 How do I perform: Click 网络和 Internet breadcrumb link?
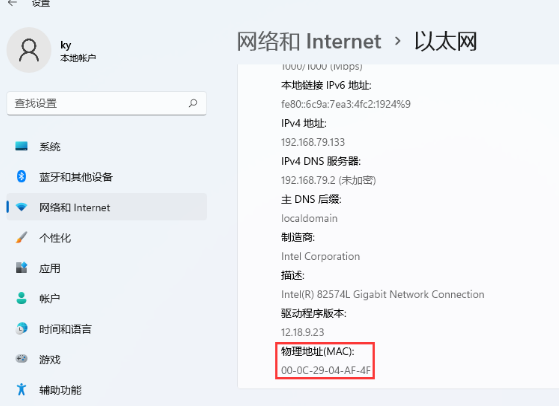click(309, 41)
